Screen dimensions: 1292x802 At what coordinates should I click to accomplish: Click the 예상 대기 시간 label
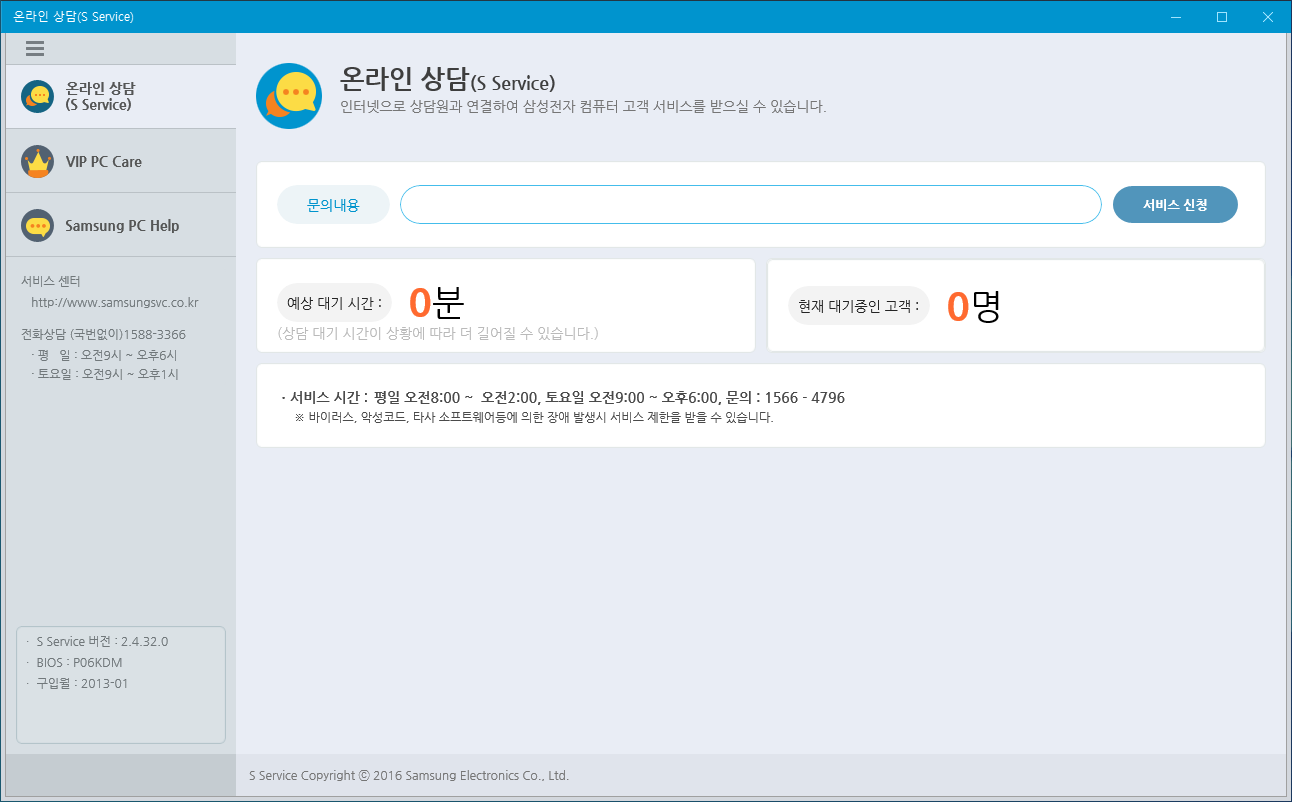click(x=335, y=302)
